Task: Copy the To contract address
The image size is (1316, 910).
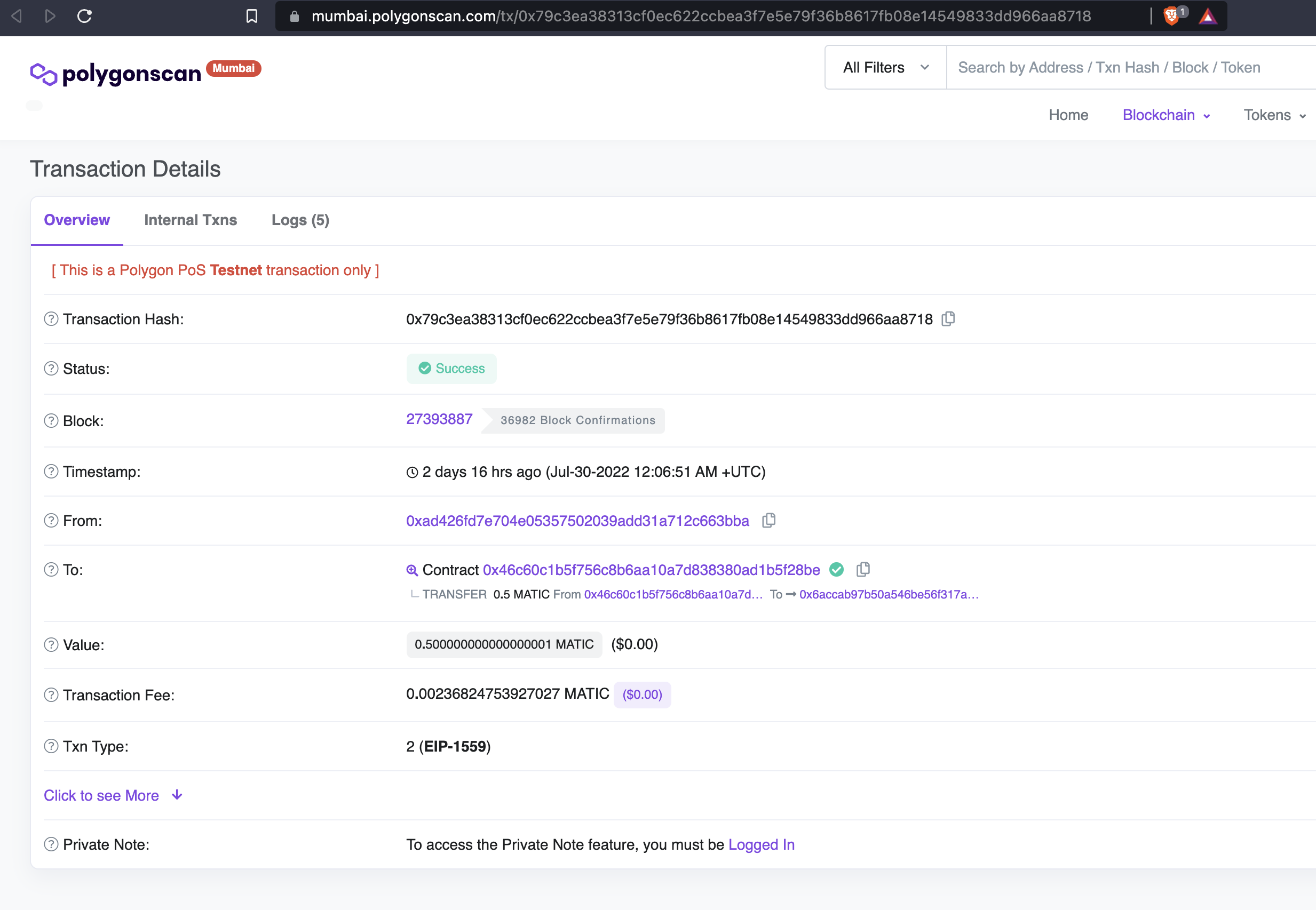Action: [x=862, y=570]
